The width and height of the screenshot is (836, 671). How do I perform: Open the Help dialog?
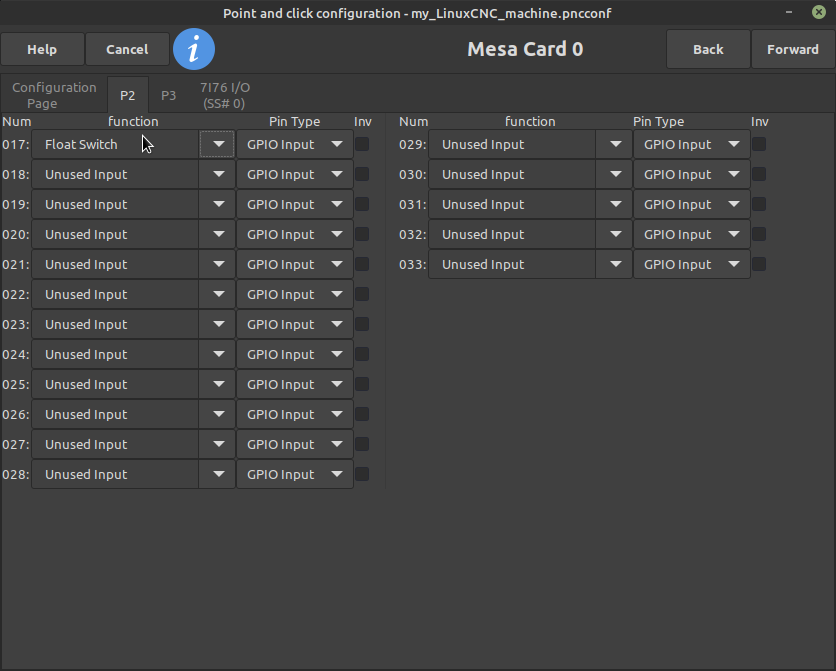(42, 49)
